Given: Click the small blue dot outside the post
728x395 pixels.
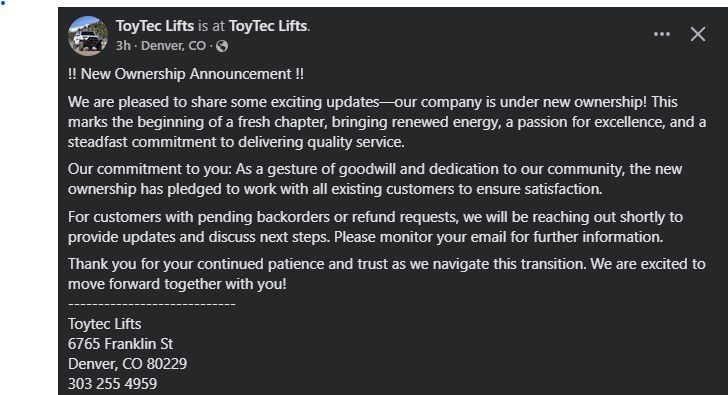Looking at the screenshot, I should (3, 3).
